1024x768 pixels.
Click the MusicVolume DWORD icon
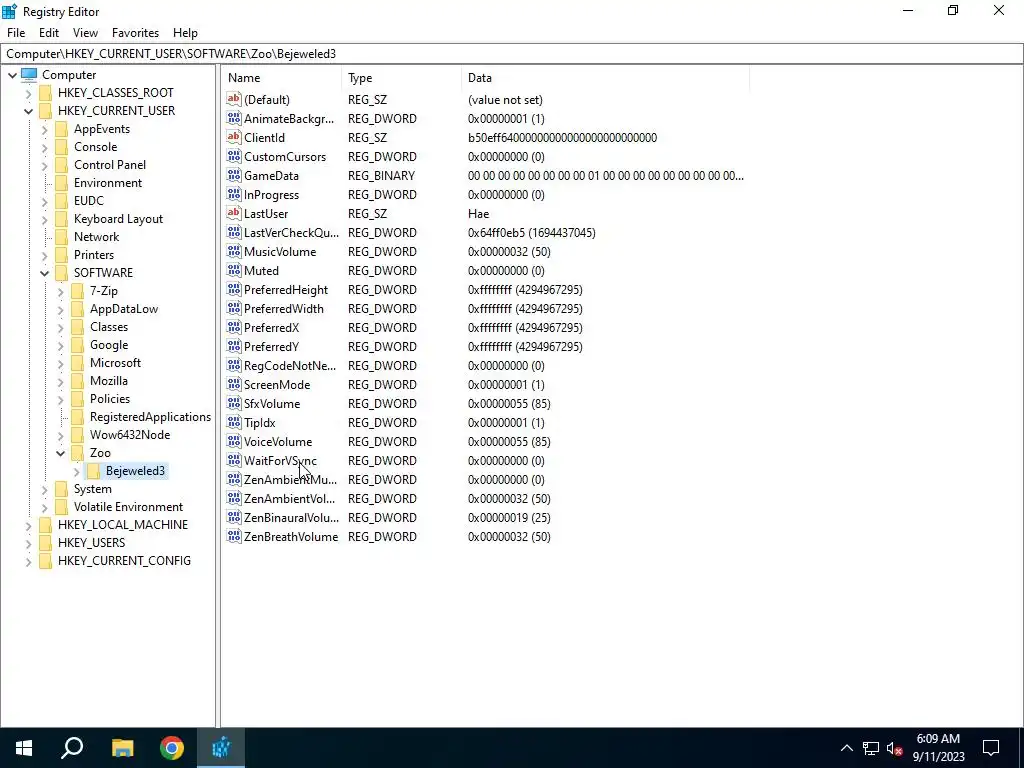coord(234,251)
